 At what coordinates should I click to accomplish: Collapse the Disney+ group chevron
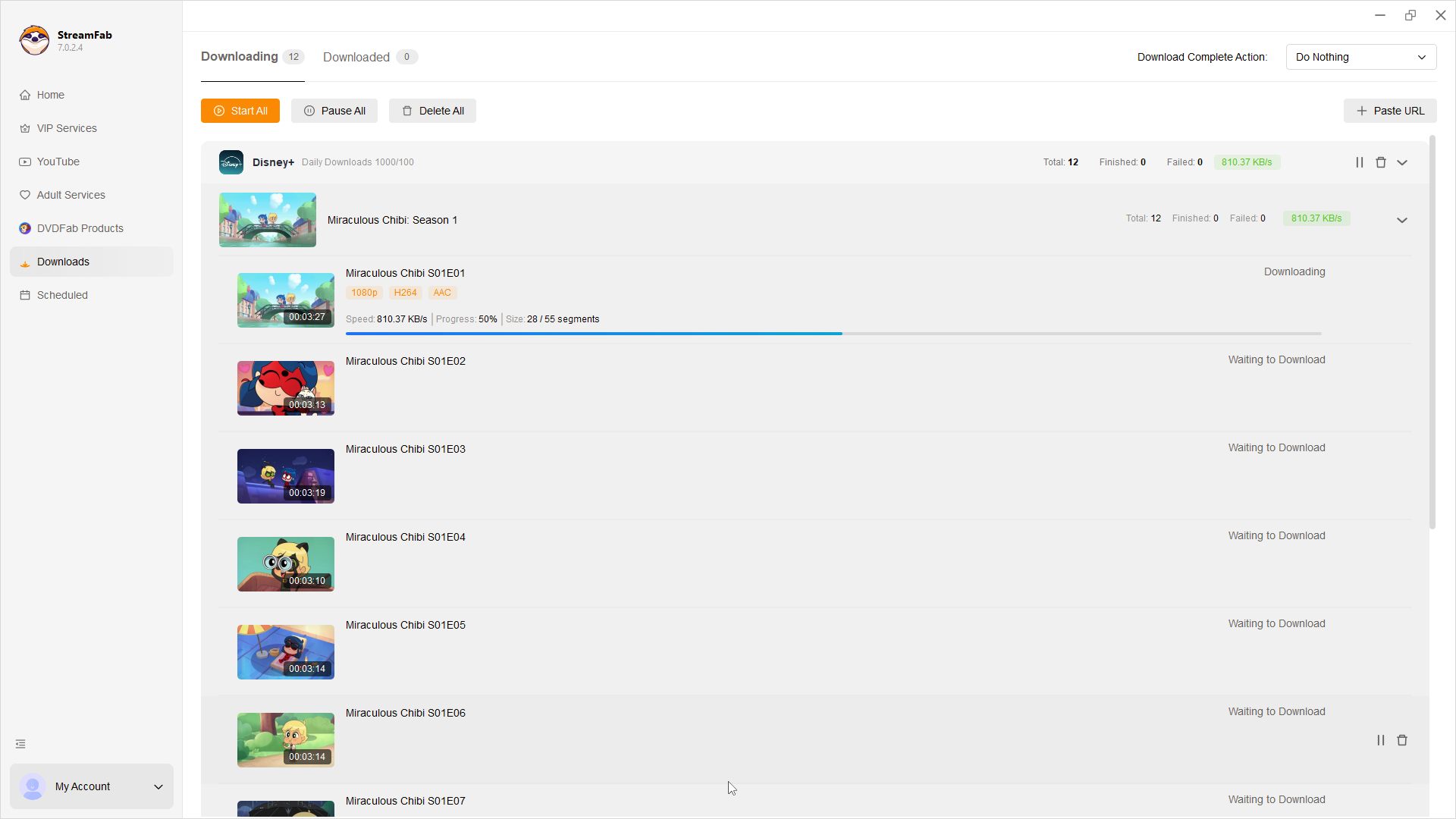point(1402,162)
